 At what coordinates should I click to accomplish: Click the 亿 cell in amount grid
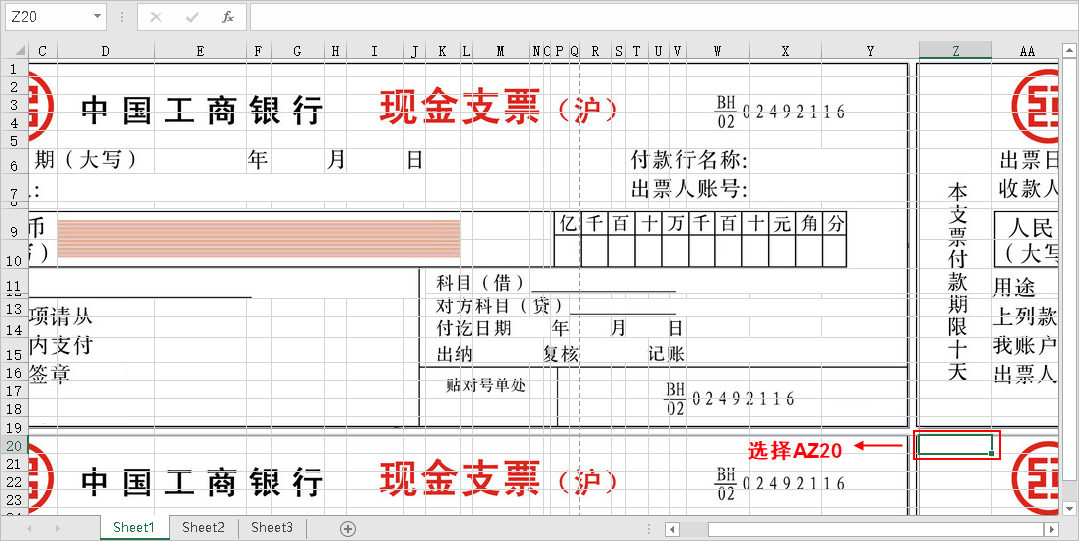568,224
